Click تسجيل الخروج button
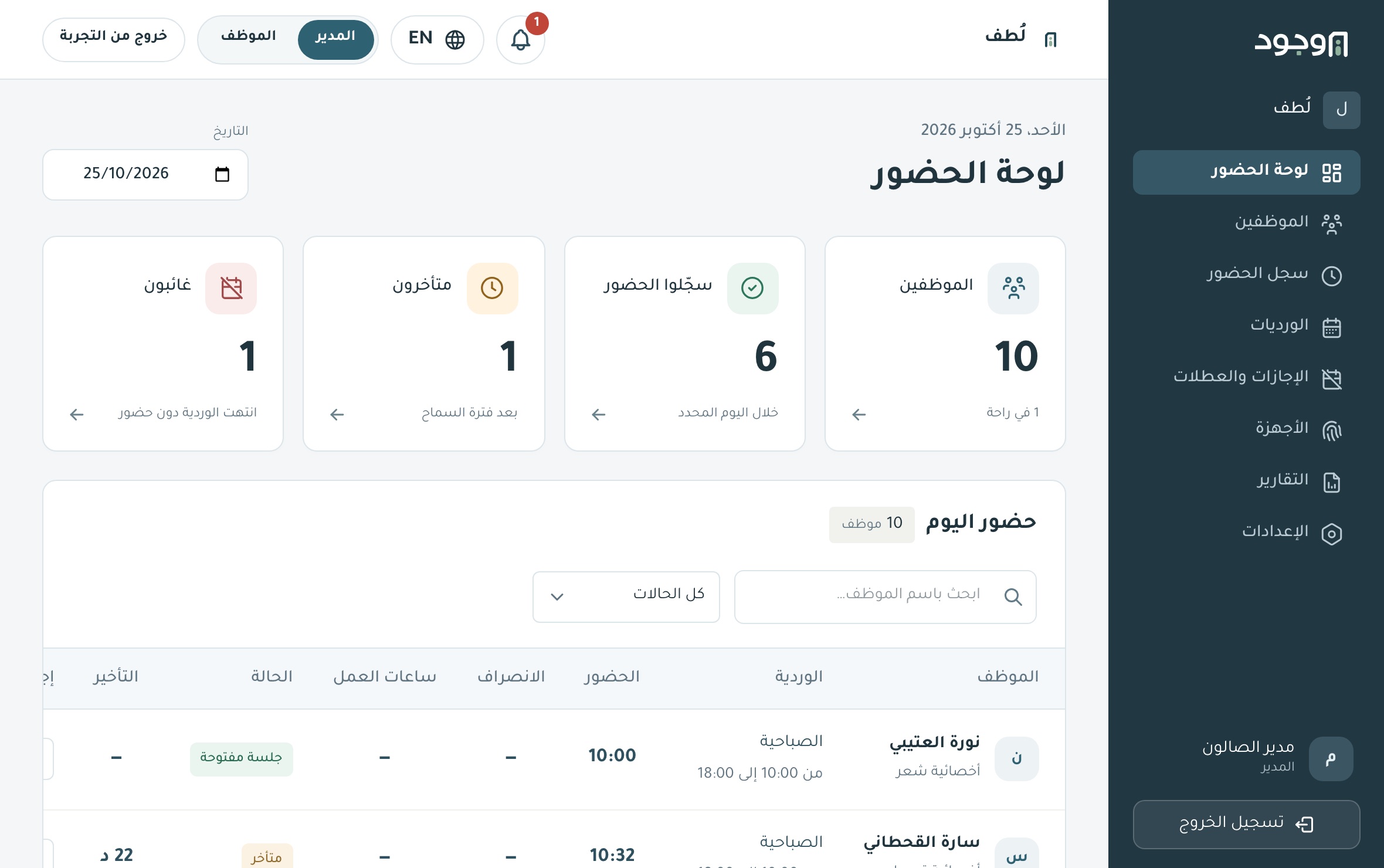The image size is (1384, 868). tap(1246, 824)
